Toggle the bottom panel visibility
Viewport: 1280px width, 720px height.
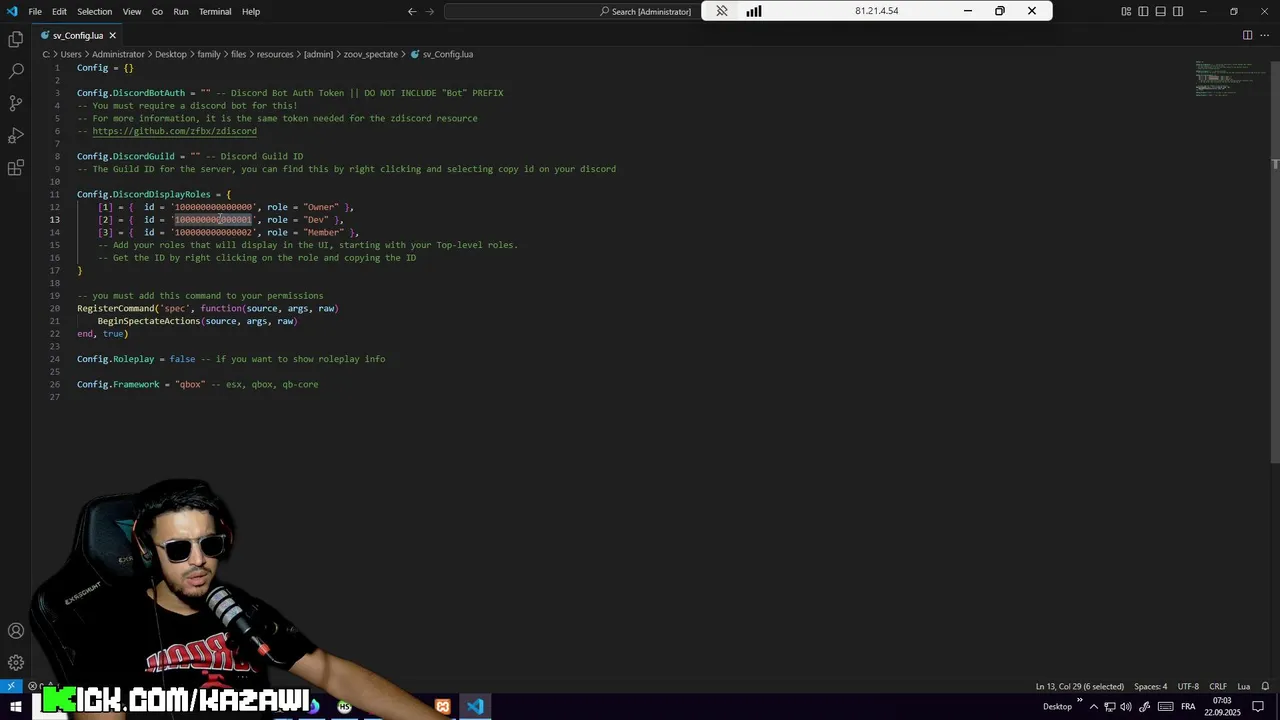point(1160,11)
